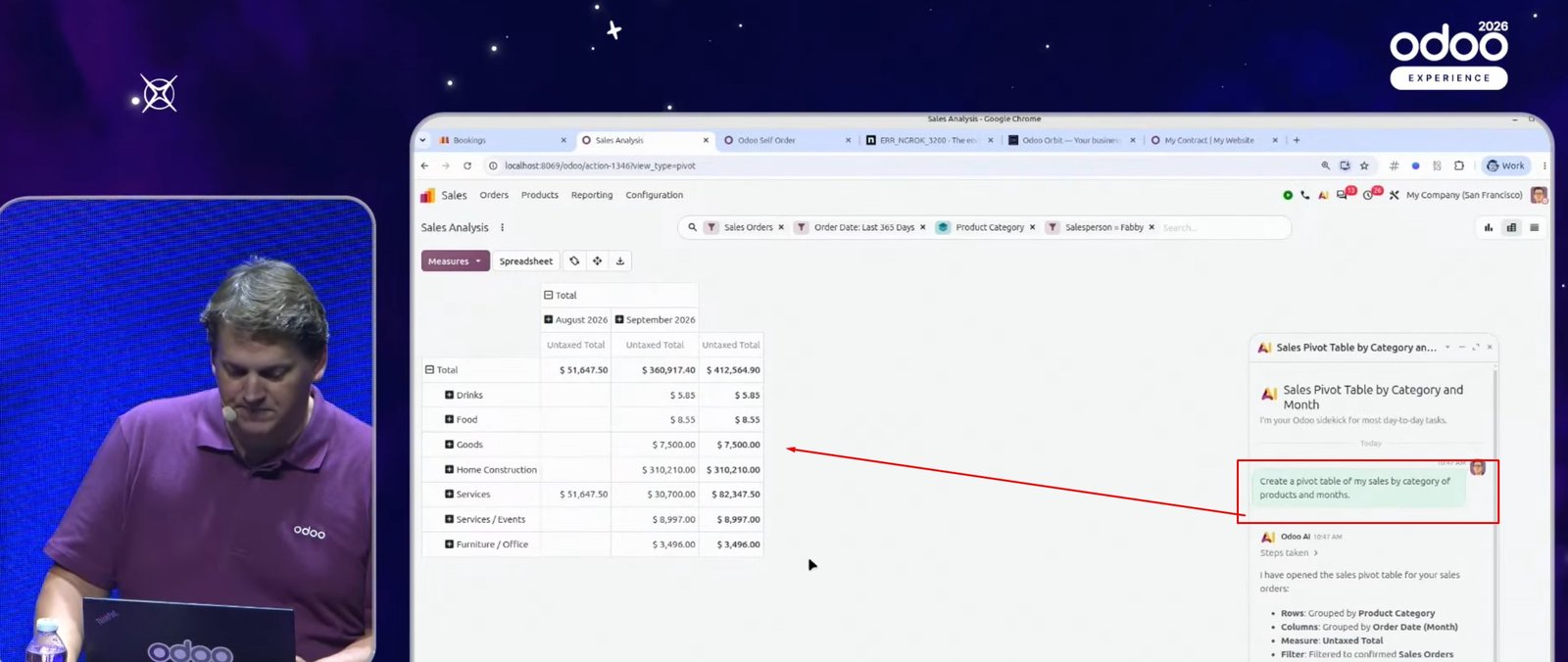Remove the Order Date: Last 365 Days facet
1568x662 pixels.
922,227
